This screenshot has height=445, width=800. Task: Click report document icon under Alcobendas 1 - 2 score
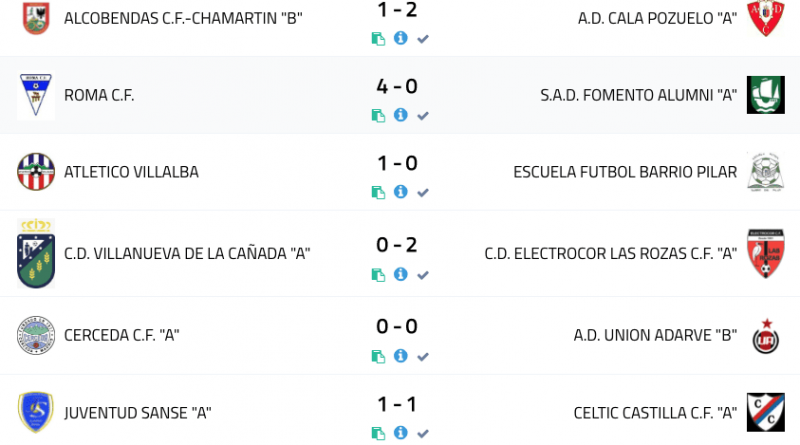coord(378,39)
